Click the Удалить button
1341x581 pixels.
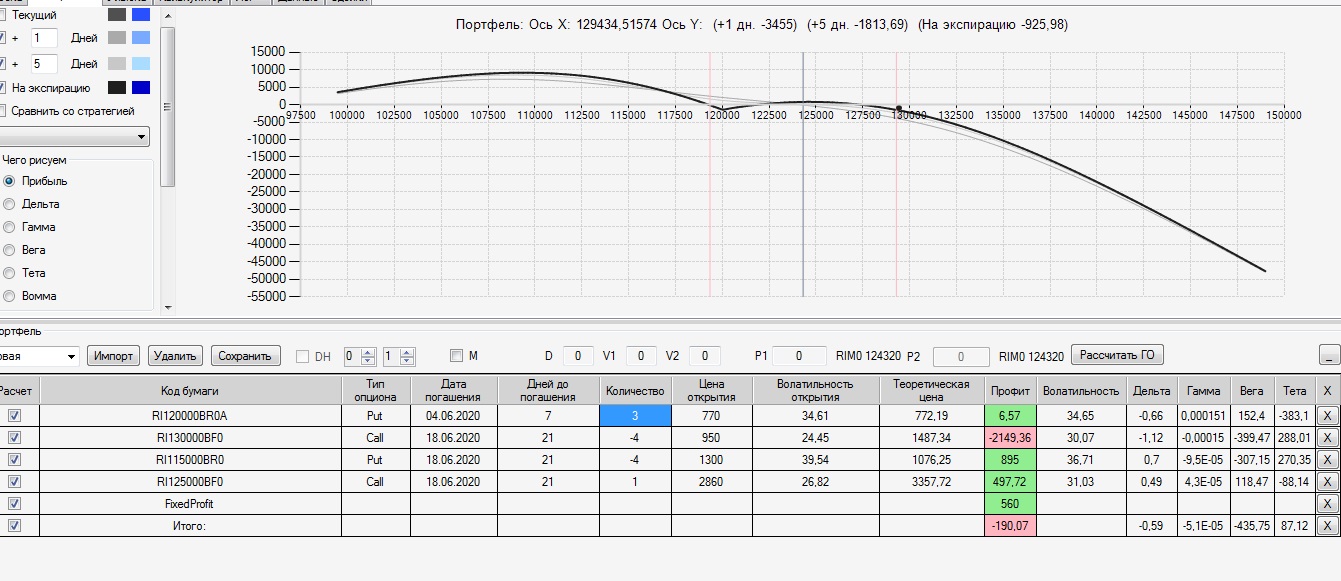[176, 356]
